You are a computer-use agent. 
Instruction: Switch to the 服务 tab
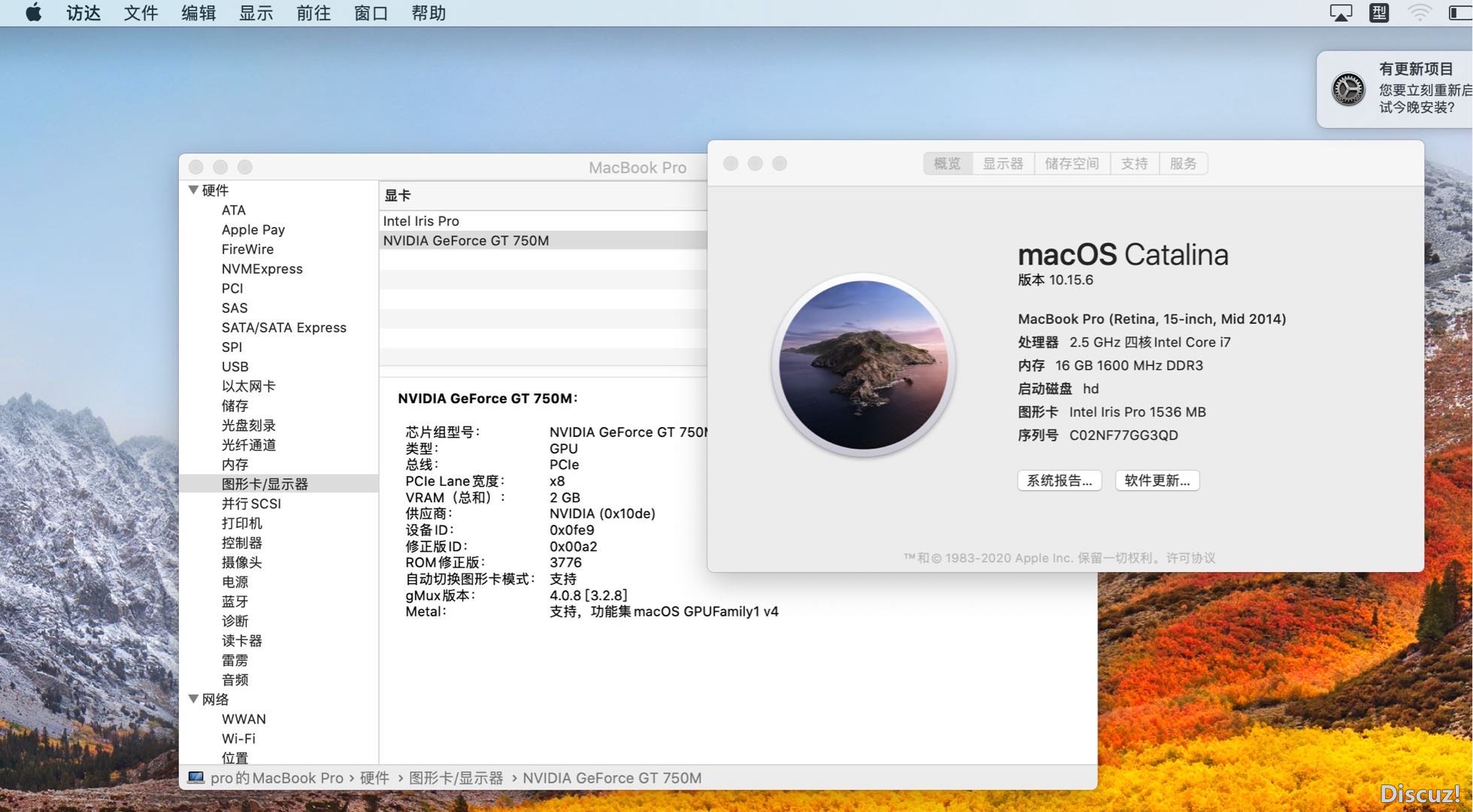[x=1184, y=163]
